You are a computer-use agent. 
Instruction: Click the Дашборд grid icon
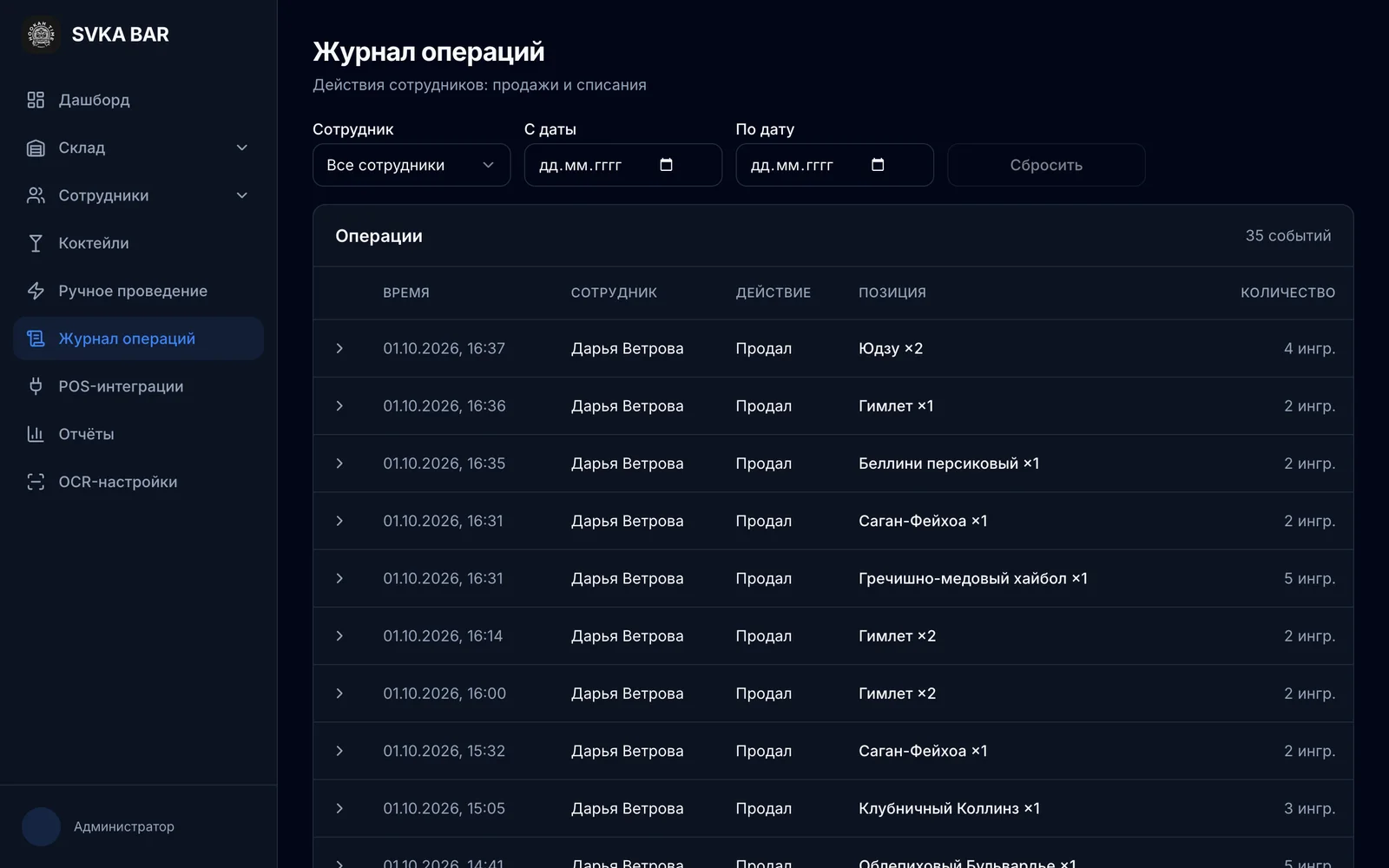click(36, 100)
